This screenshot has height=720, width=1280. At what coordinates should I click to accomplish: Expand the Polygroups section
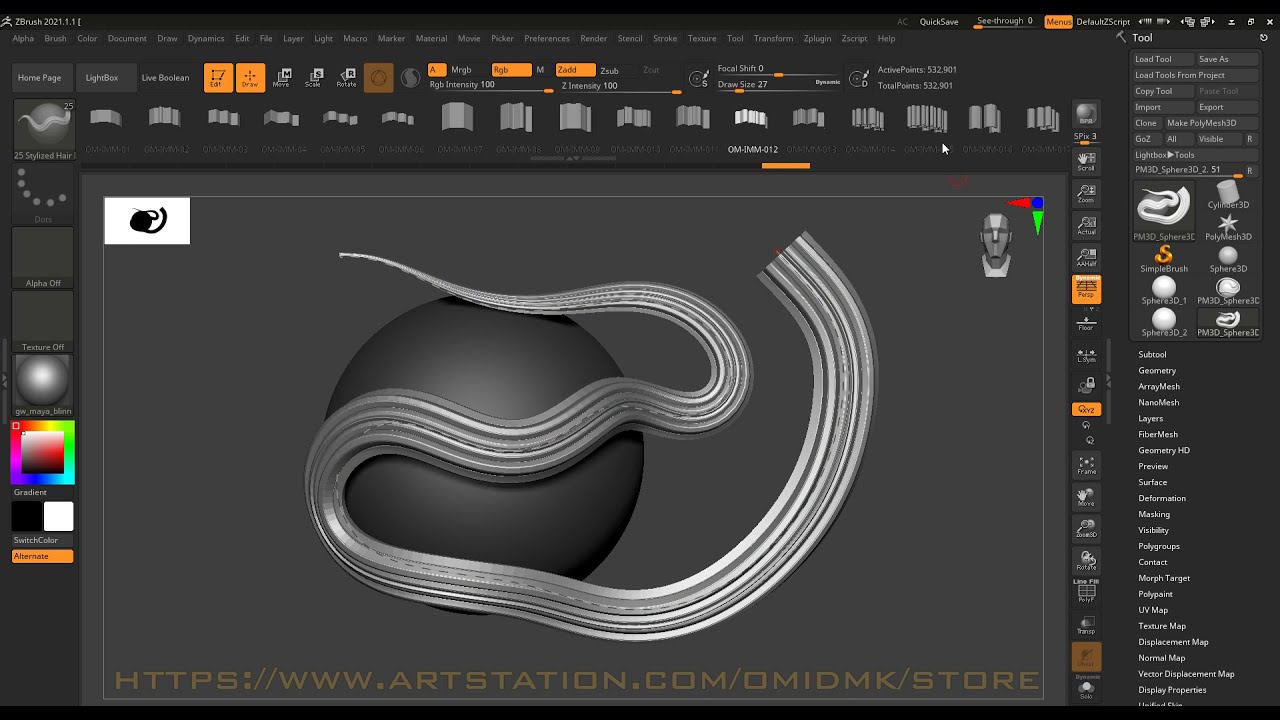coord(1159,546)
